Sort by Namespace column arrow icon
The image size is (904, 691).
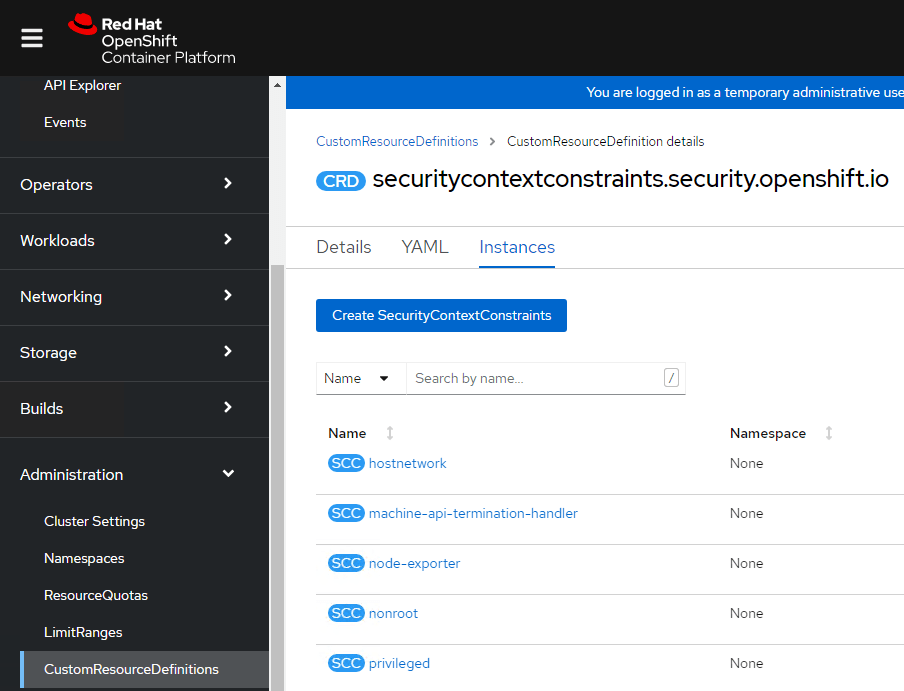828,433
